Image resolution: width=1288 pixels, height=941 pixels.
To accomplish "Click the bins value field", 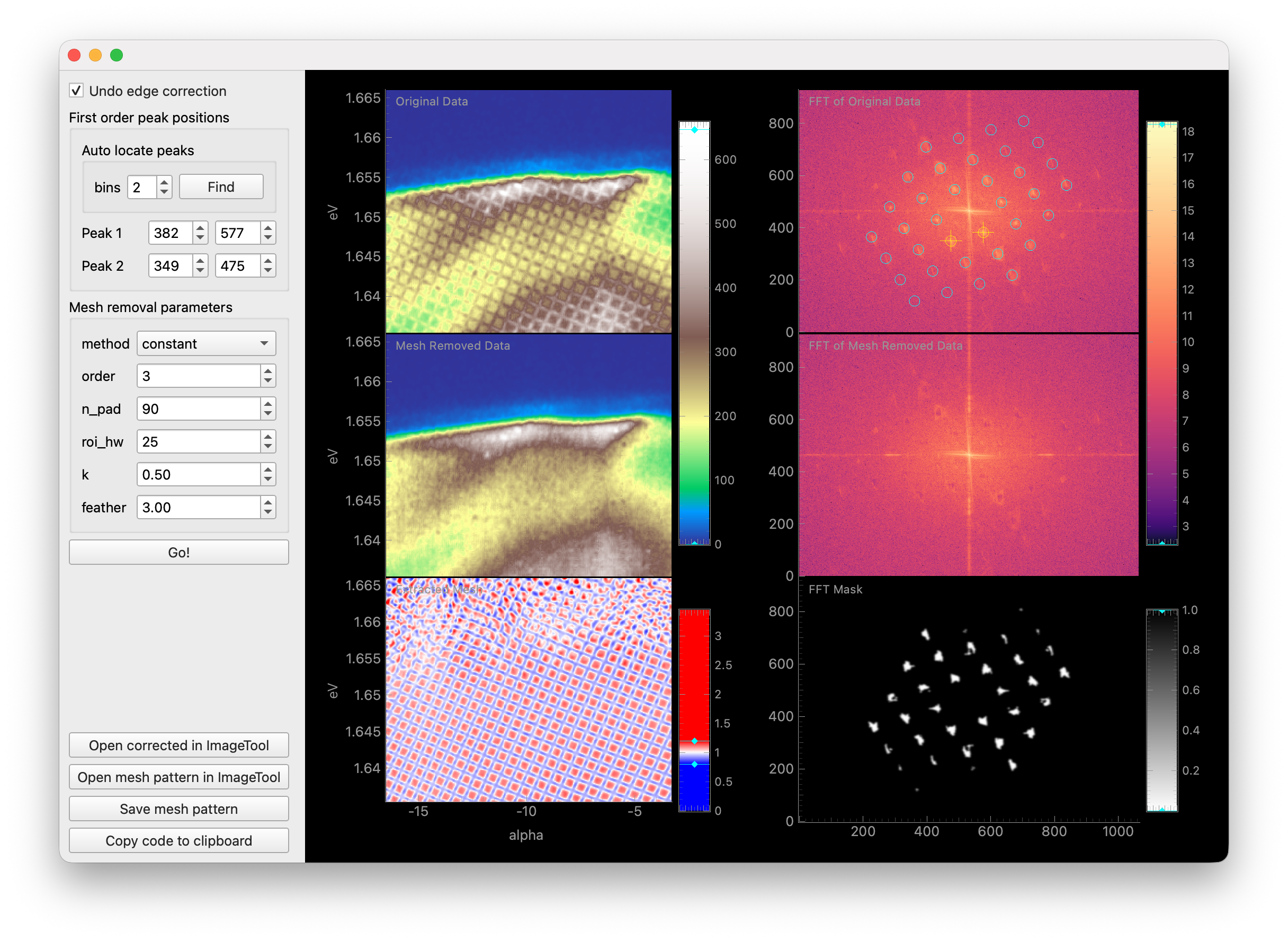I will click(x=142, y=187).
